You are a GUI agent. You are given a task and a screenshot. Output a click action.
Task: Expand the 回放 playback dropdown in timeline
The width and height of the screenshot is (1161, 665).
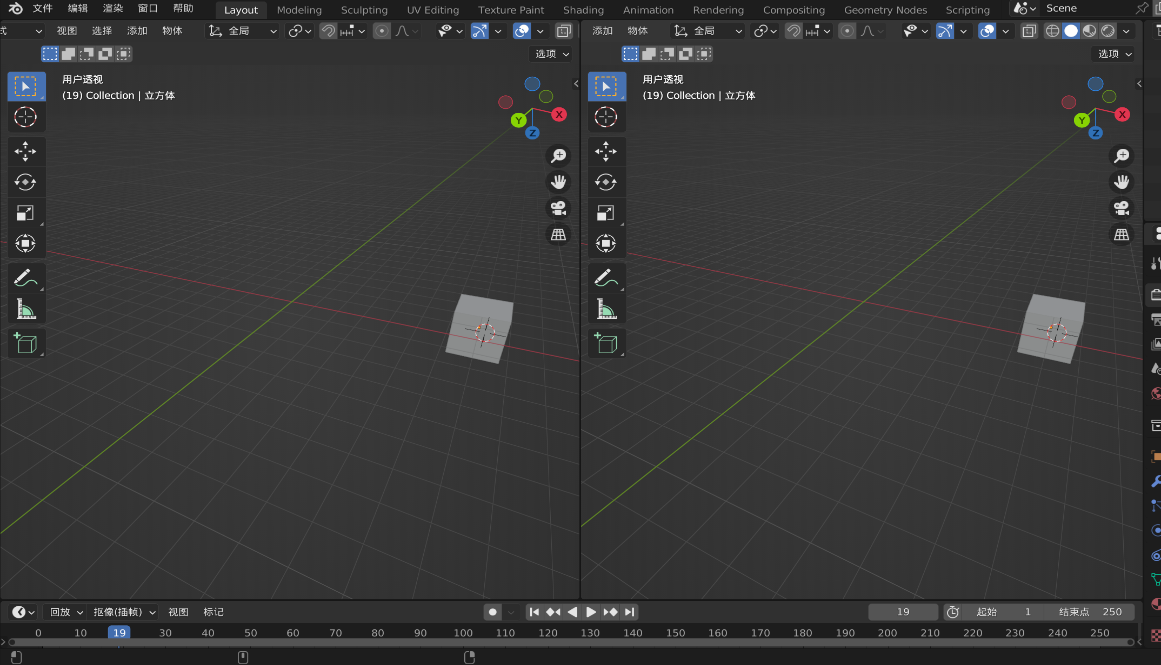tap(66, 612)
